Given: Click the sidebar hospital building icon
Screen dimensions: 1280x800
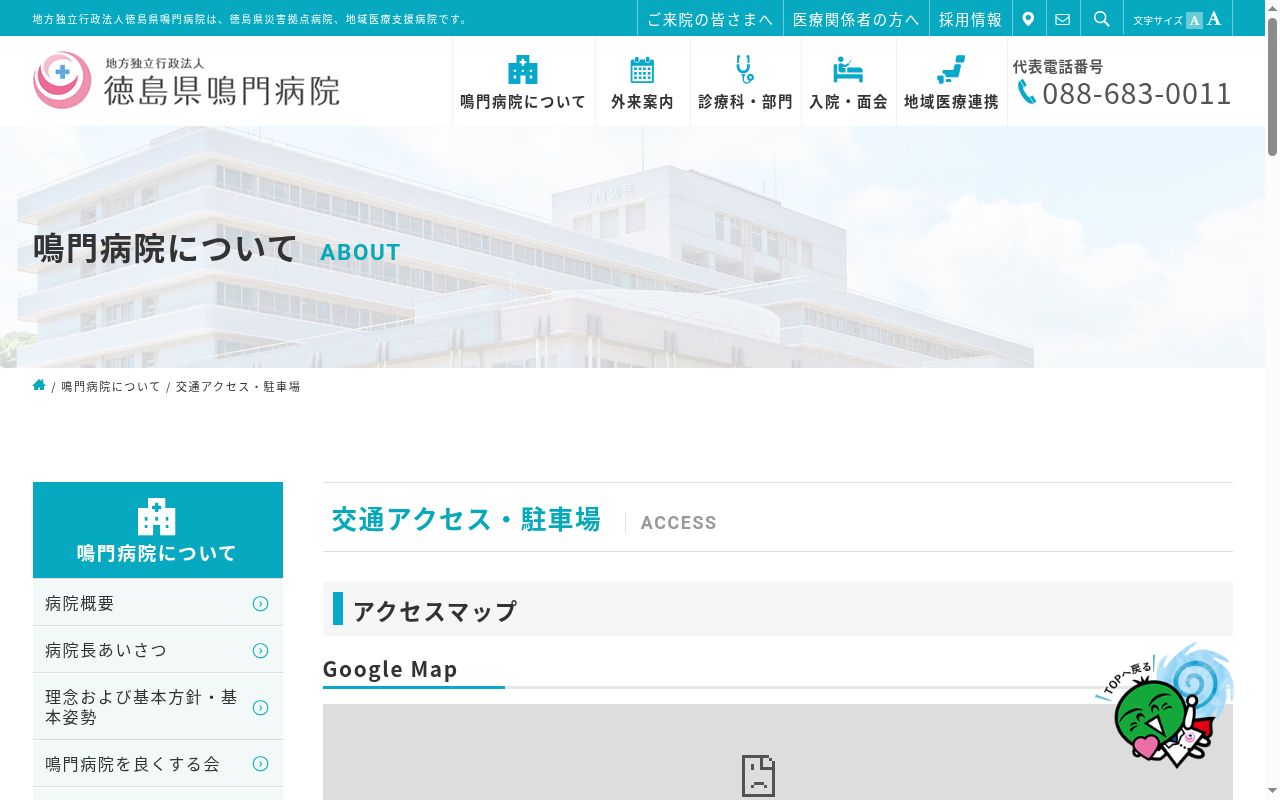Looking at the screenshot, I should 157,517.
